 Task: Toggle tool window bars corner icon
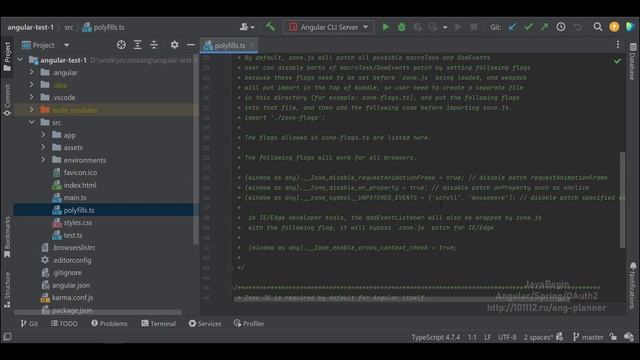7,337
